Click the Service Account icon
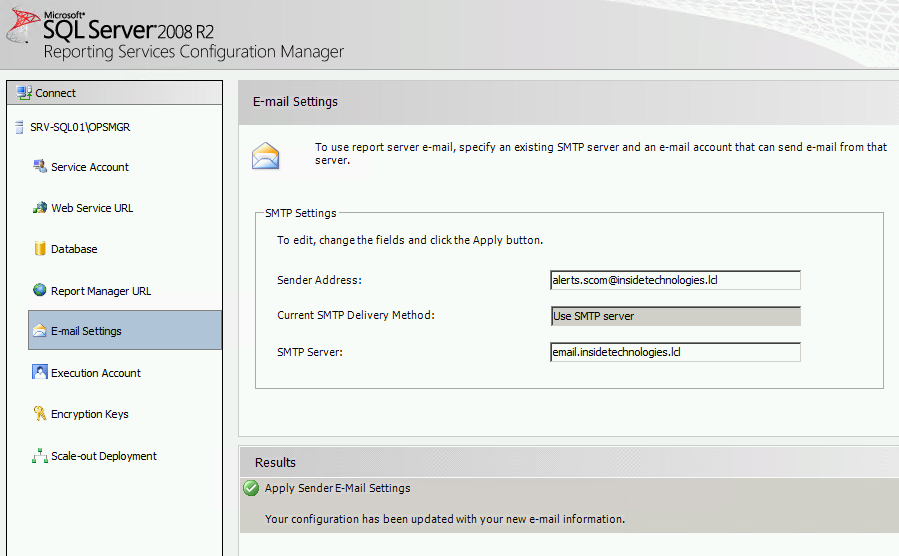The height and width of the screenshot is (556, 899). tap(40, 167)
